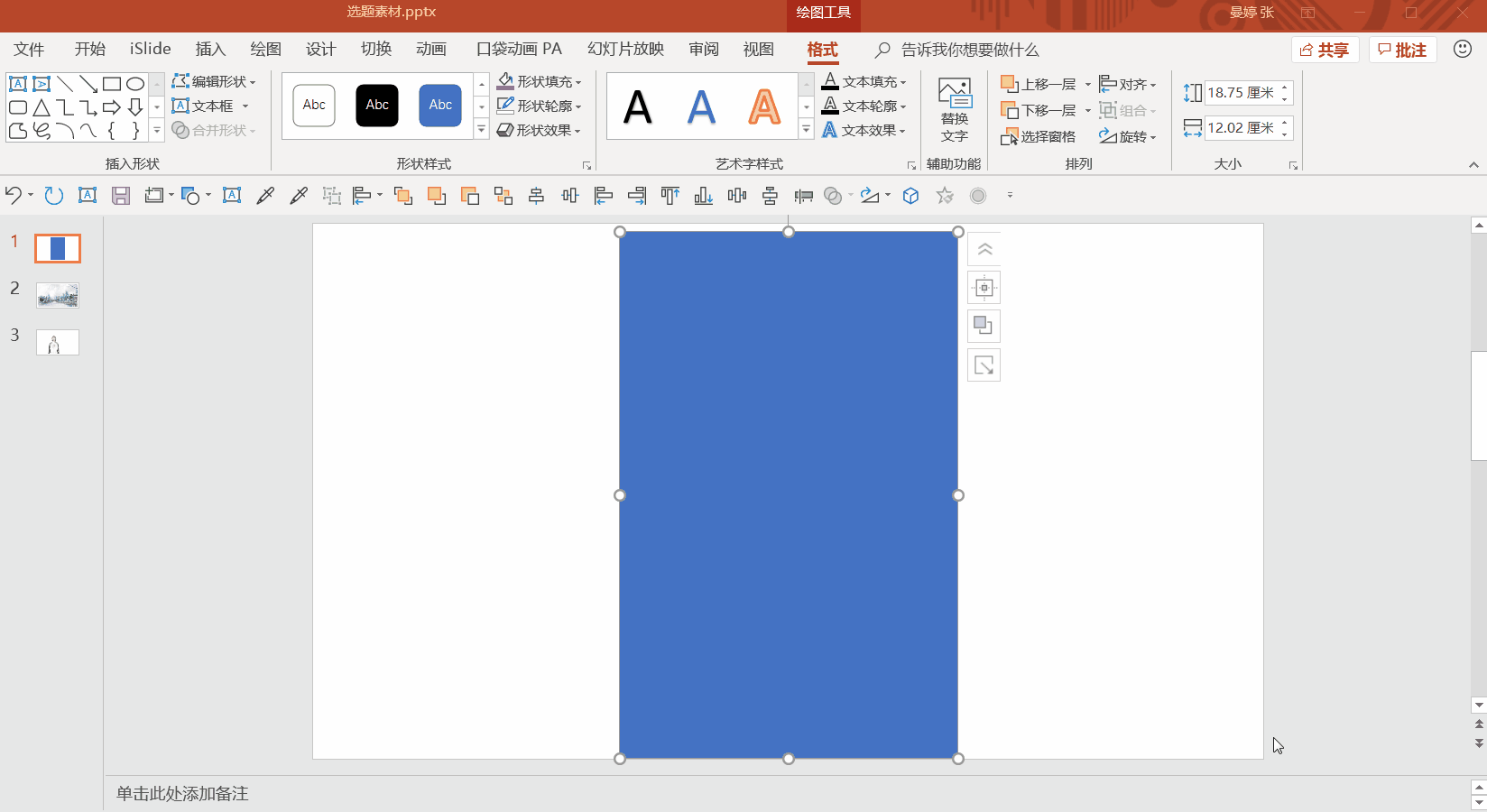
Task: Click the center-align floating icon beside shape
Action: pos(984,288)
